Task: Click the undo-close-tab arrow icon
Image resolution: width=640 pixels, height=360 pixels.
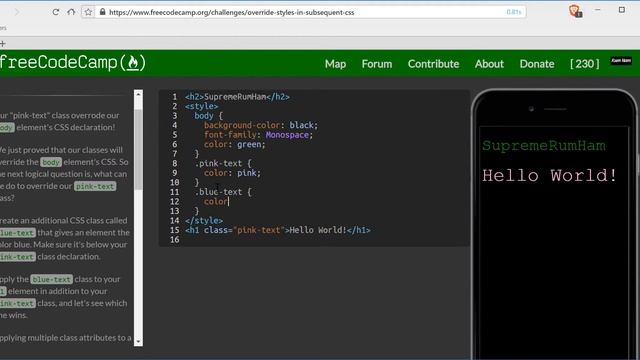Action: 71,12
